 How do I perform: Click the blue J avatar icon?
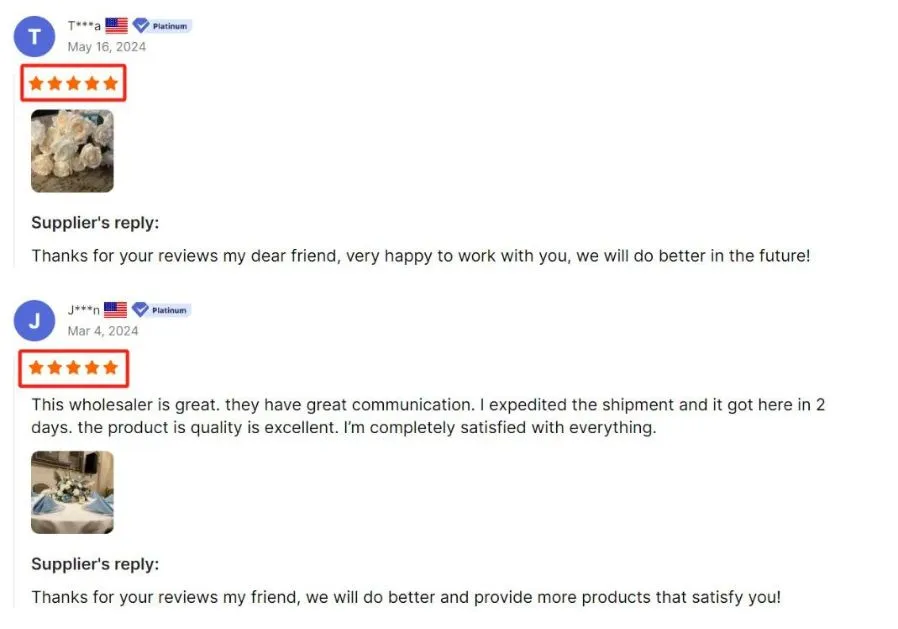(x=35, y=321)
